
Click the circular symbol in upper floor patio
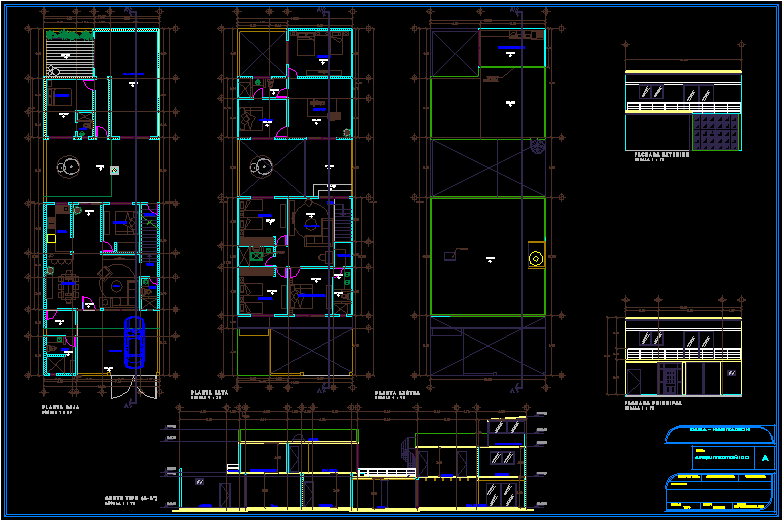264,166
